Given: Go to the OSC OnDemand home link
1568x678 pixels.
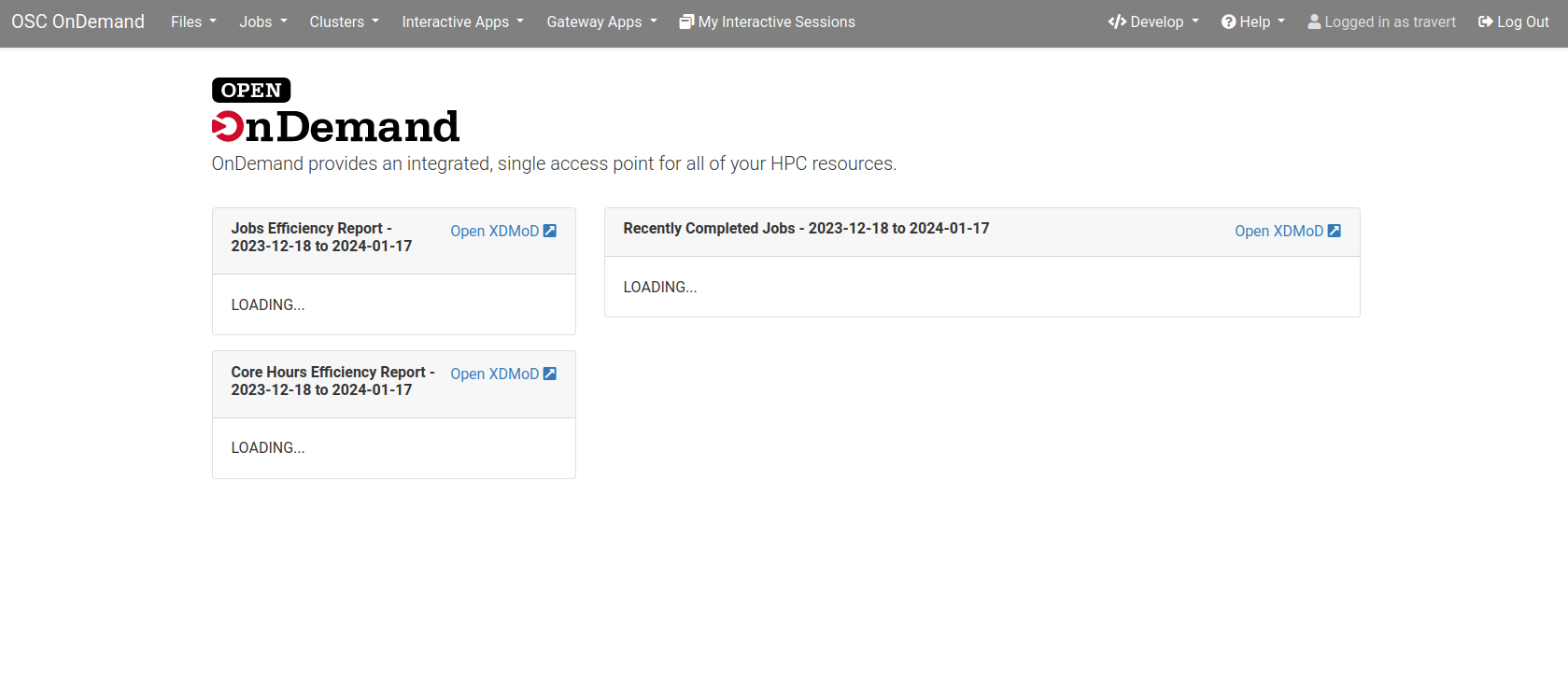Looking at the screenshot, I should tap(78, 21).
